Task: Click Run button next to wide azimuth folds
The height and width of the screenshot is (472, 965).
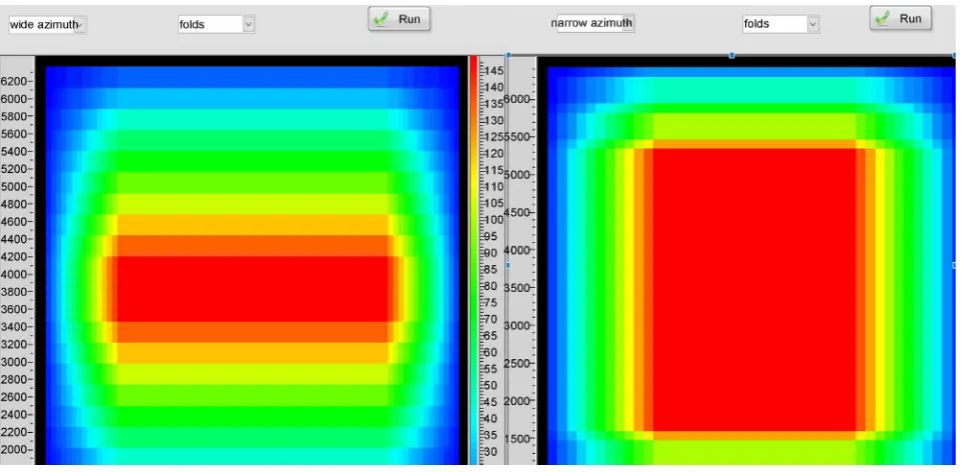Action: [399, 19]
